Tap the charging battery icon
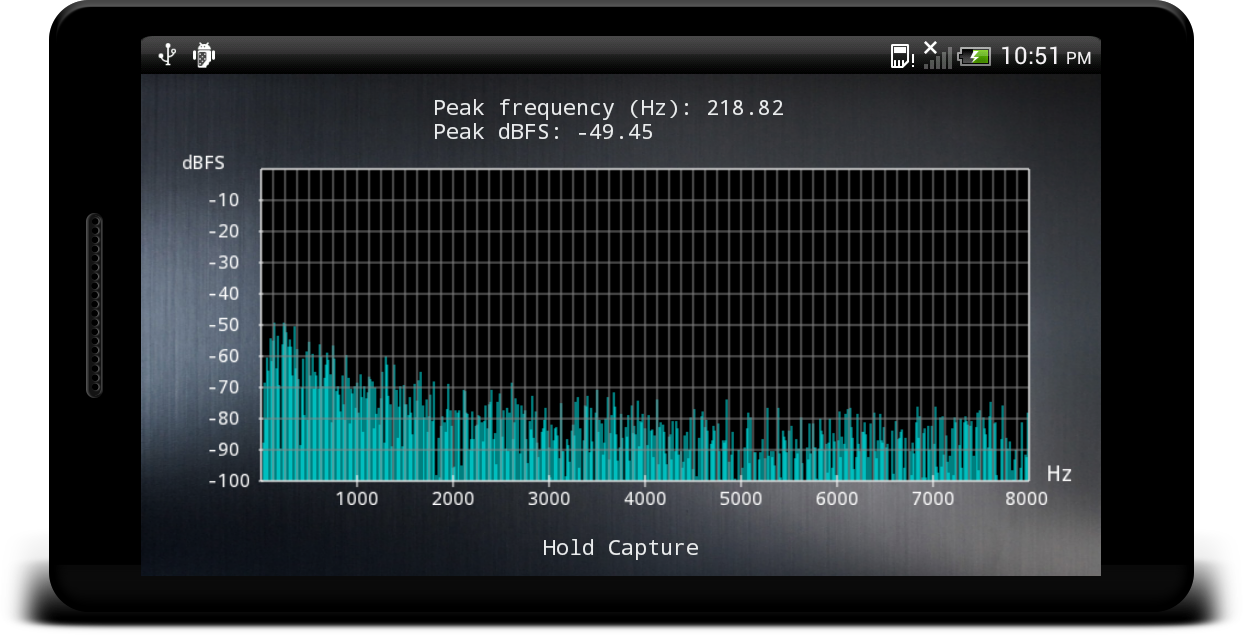 tap(974, 56)
